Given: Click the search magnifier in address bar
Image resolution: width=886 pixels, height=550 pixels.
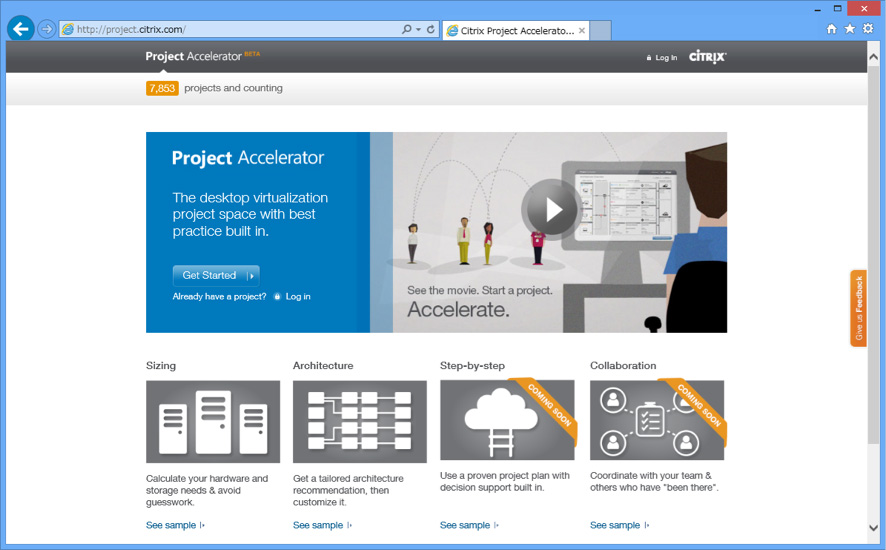Looking at the screenshot, I should tap(406, 29).
